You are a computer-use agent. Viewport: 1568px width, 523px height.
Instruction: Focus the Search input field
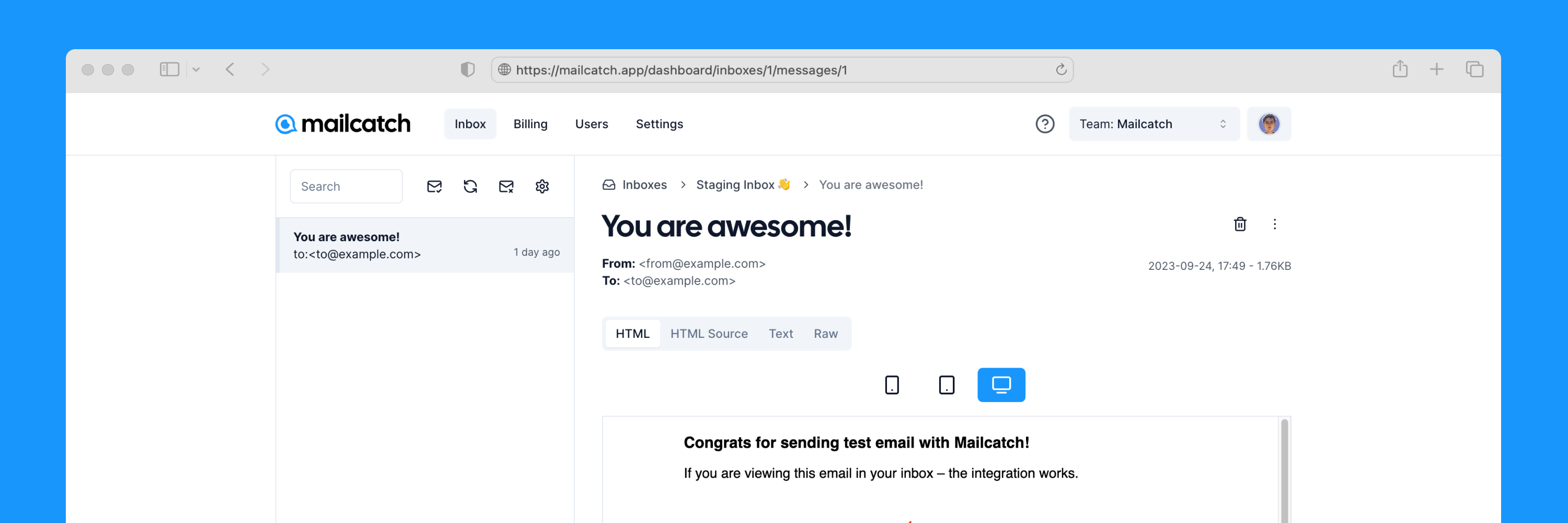[345, 186]
